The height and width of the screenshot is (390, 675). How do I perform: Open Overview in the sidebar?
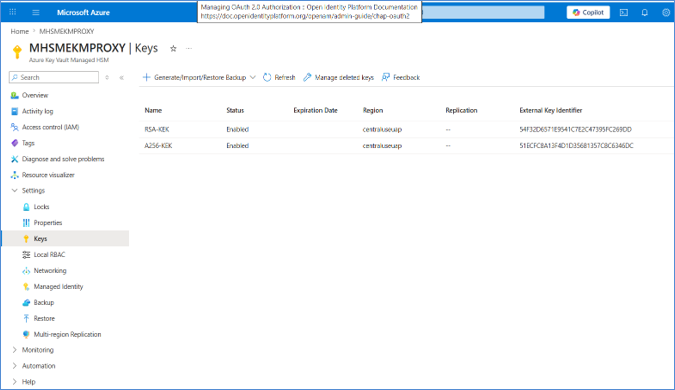(x=35, y=95)
